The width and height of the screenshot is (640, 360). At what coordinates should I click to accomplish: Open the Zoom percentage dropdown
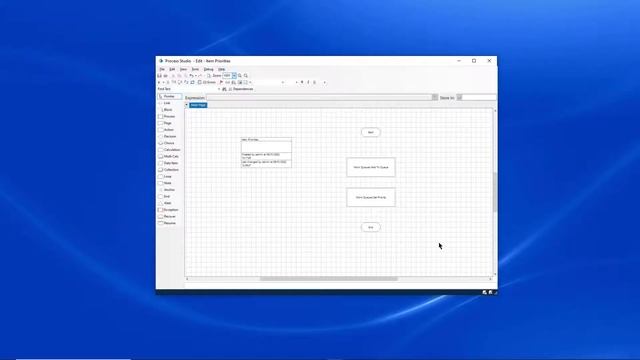234,76
